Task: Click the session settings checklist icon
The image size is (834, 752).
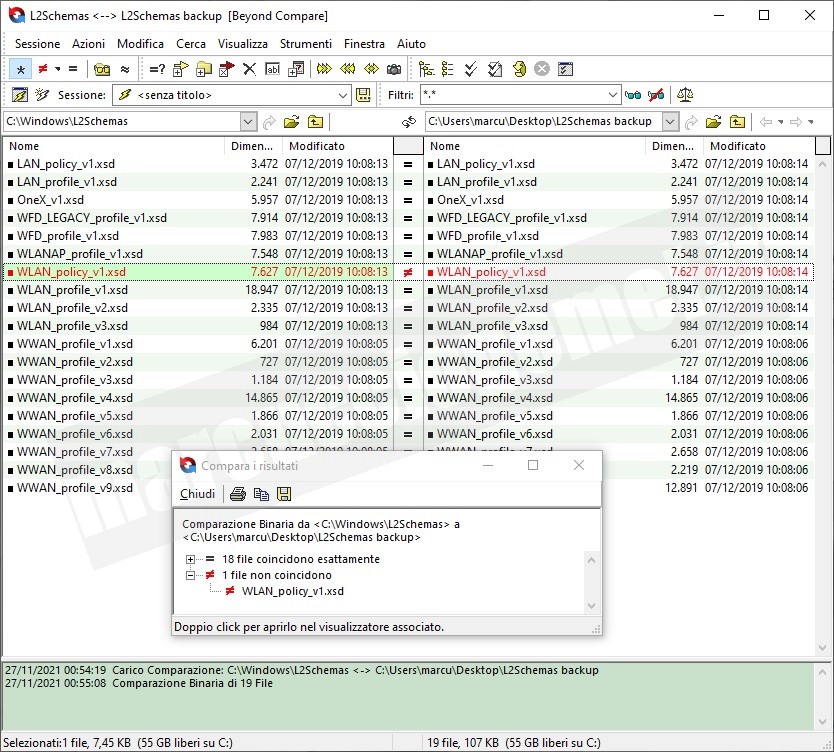Action: (x=565, y=69)
